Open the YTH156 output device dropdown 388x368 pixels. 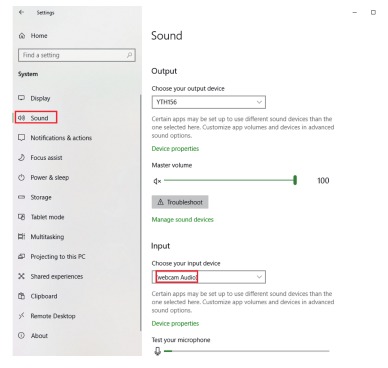click(x=209, y=102)
